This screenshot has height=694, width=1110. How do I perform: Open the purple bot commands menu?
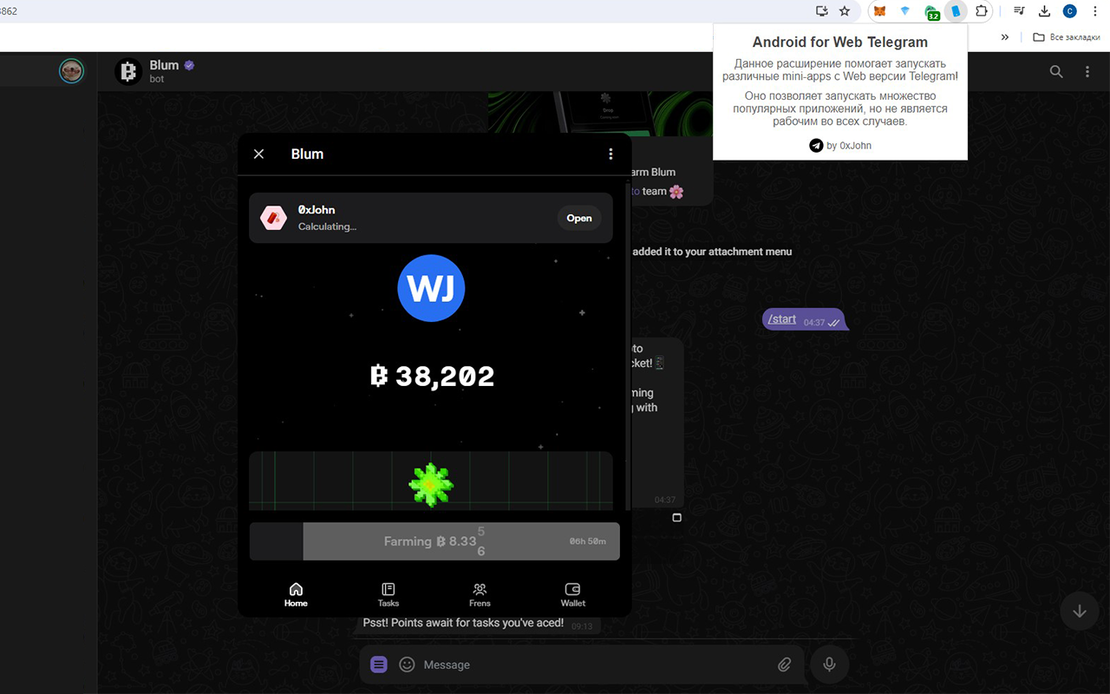point(379,664)
